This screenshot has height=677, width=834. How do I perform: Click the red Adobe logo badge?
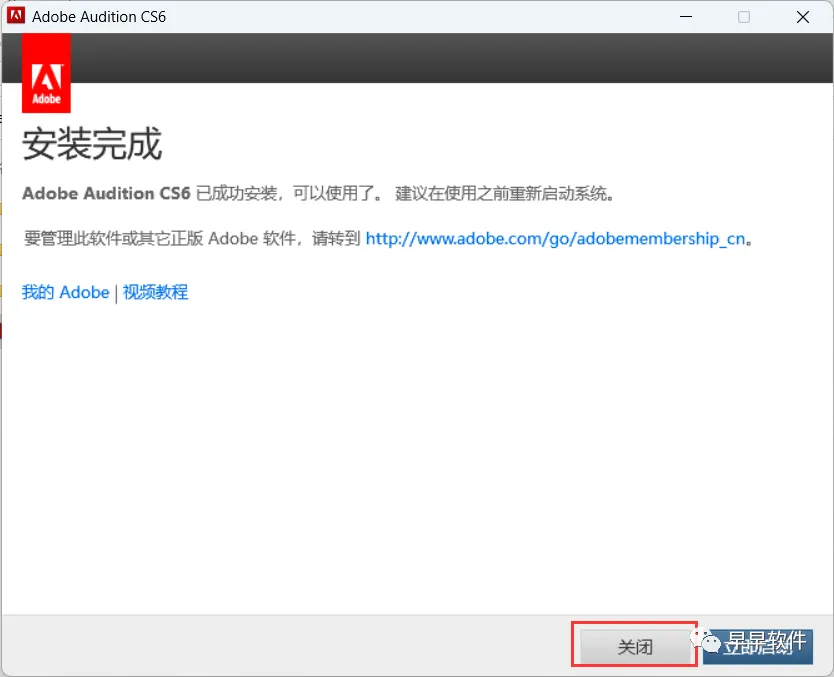[x=46, y=73]
